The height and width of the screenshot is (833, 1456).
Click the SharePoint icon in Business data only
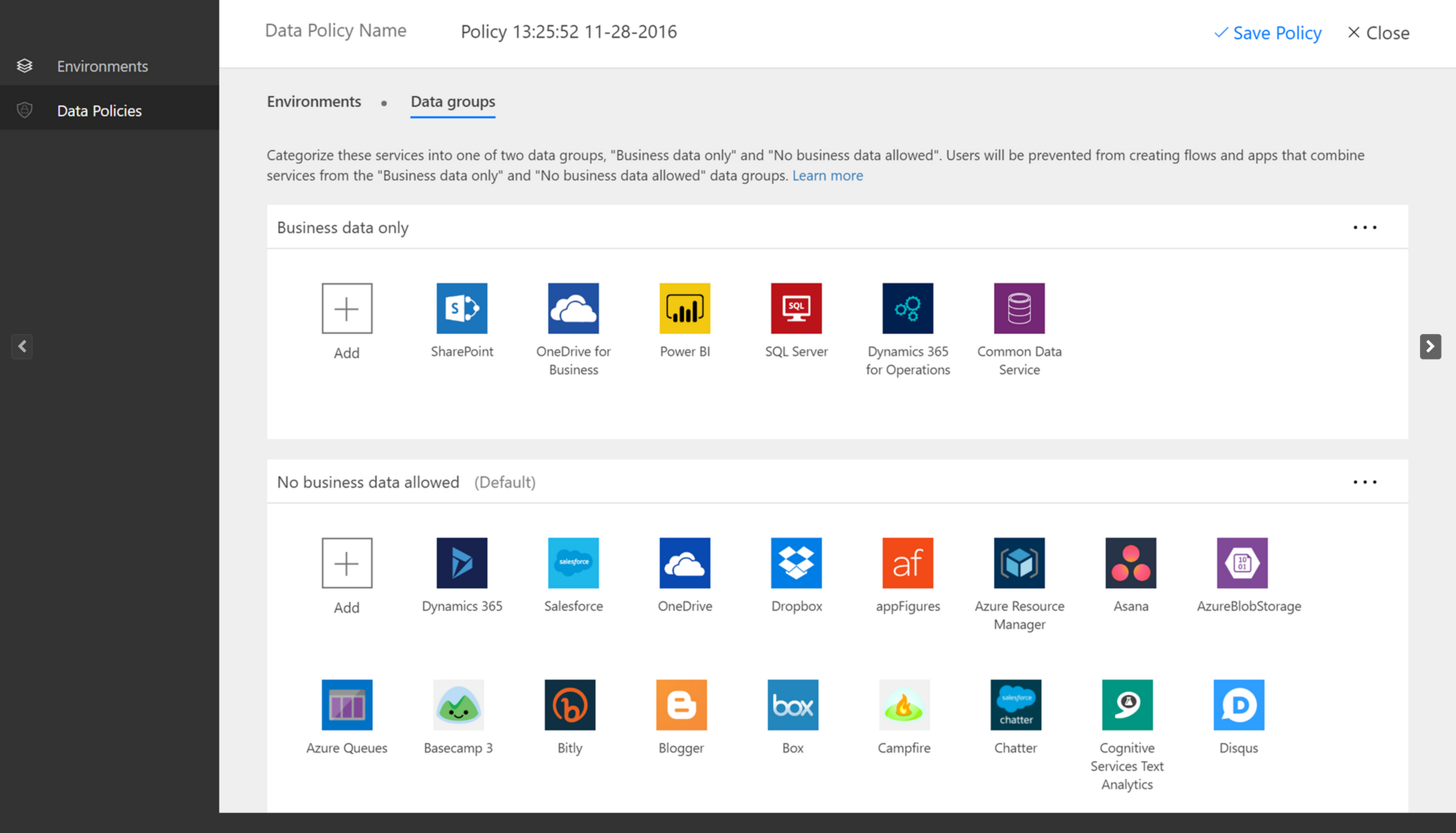pos(462,307)
